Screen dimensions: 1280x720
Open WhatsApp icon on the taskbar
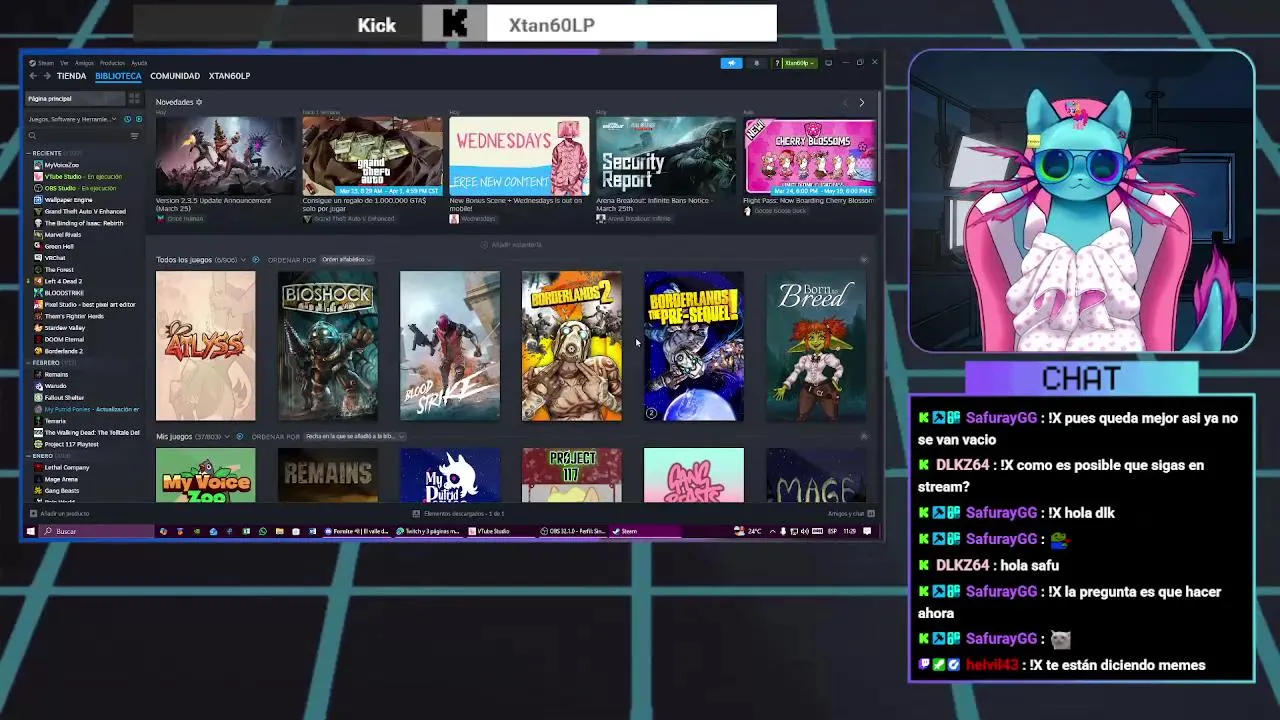click(x=263, y=532)
